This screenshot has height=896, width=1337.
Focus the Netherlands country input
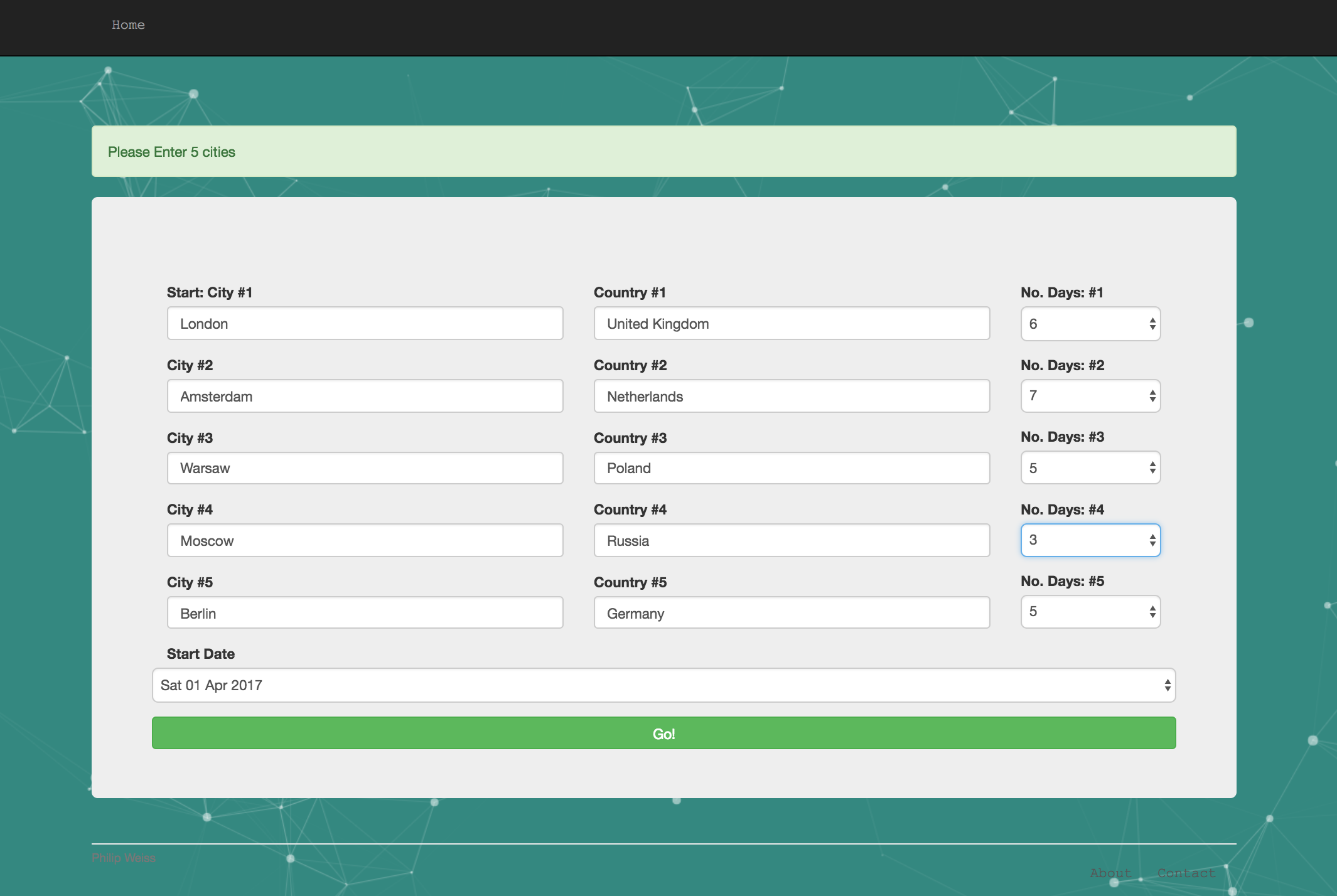point(792,397)
